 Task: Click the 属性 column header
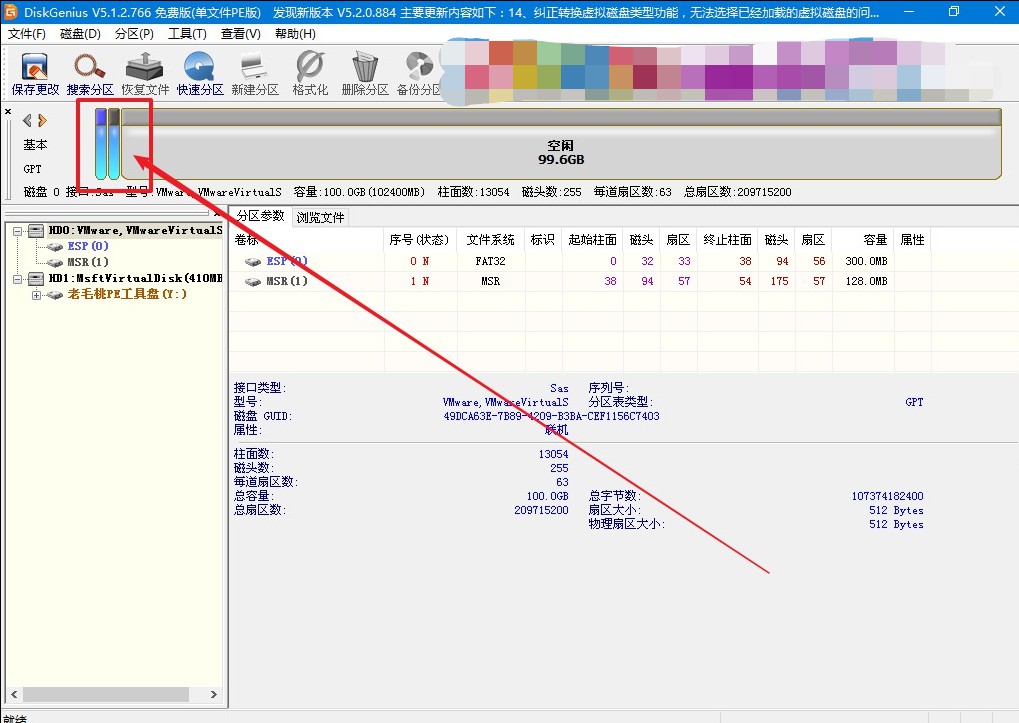(912, 240)
